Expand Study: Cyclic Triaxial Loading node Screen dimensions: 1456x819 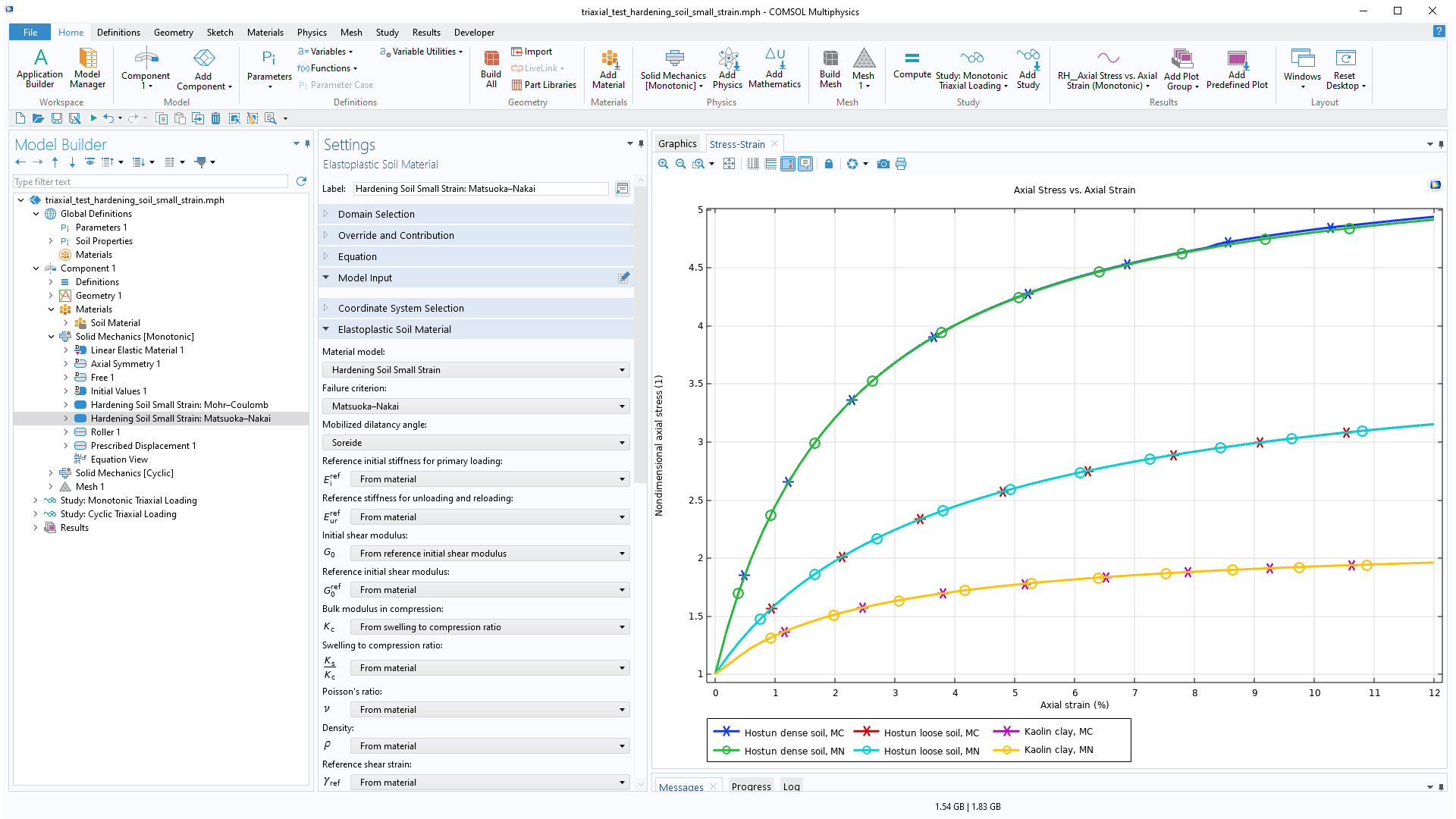(x=36, y=514)
